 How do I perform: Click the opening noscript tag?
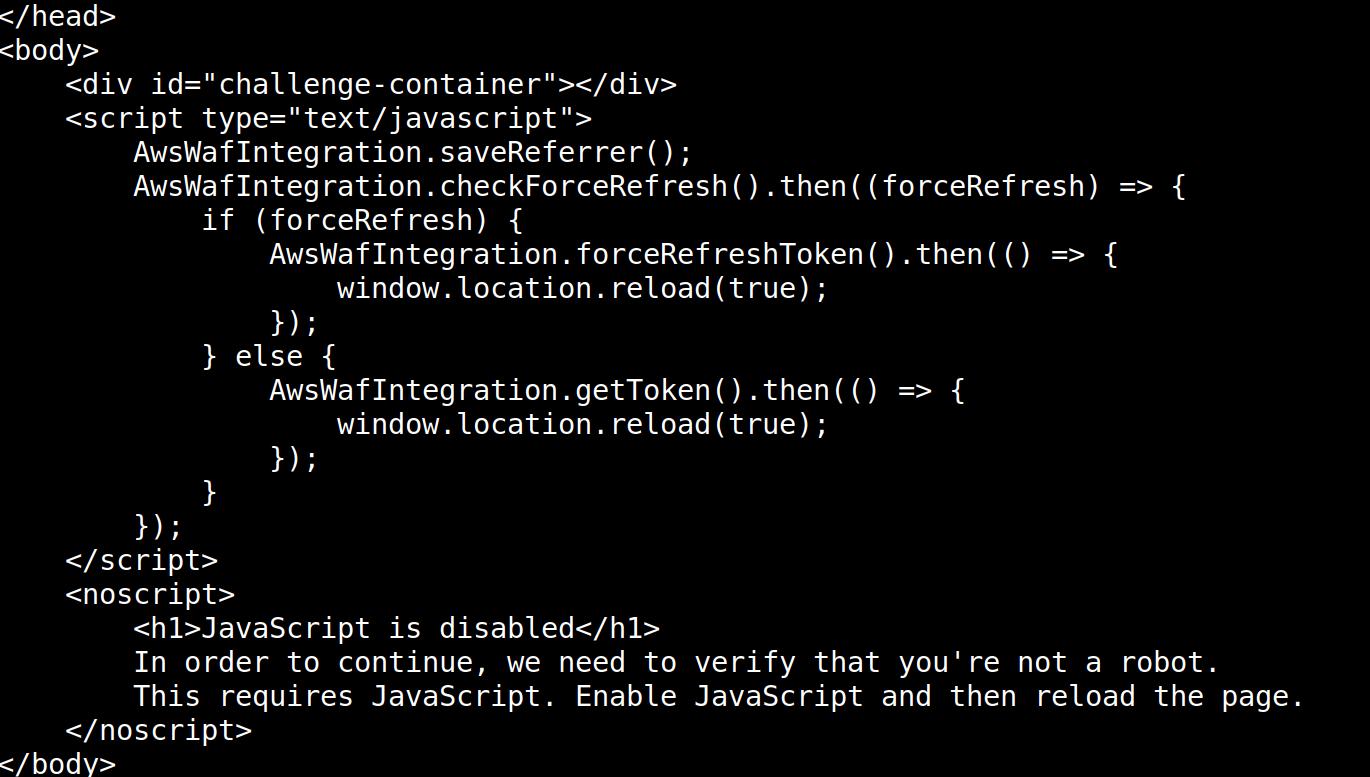click(150, 594)
